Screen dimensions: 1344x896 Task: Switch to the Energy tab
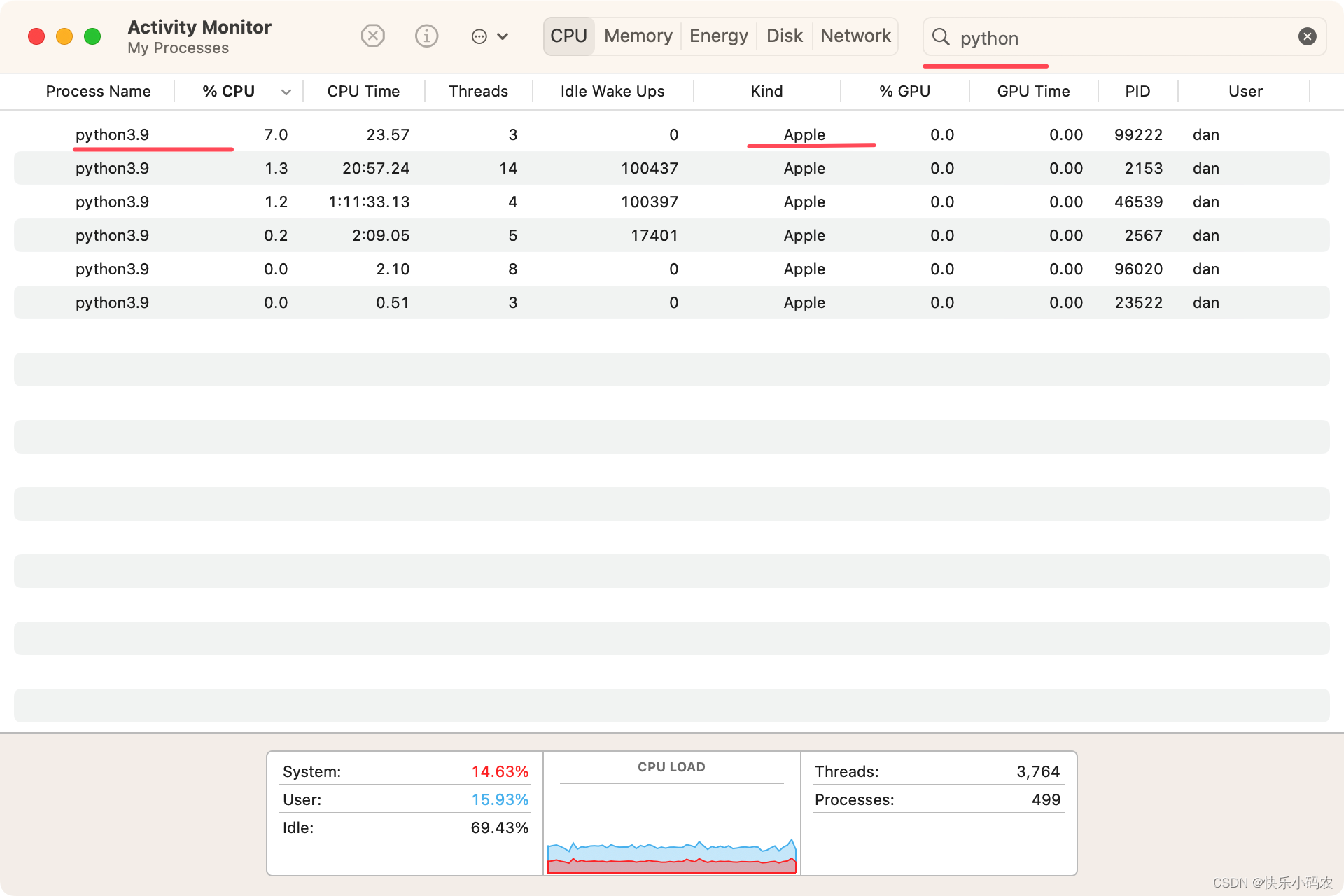click(717, 36)
